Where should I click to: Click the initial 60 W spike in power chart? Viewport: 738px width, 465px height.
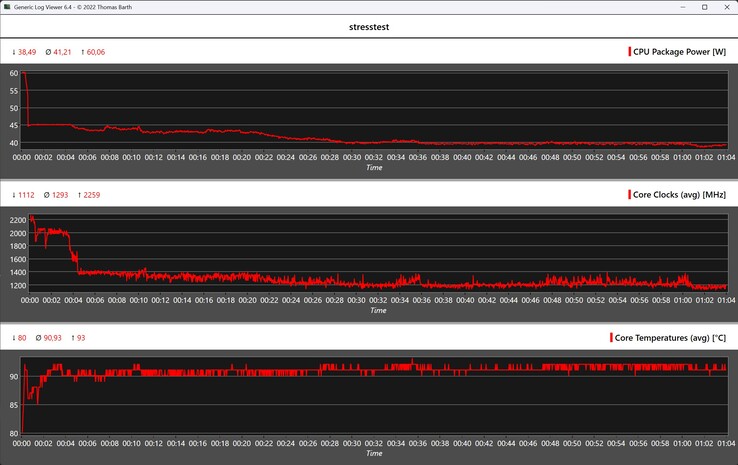pyautogui.click(x=24, y=74)
